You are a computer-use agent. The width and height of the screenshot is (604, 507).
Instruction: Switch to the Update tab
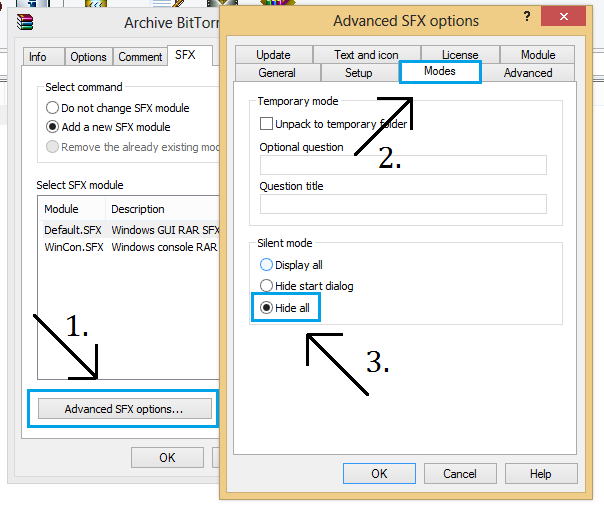point(273,55)
